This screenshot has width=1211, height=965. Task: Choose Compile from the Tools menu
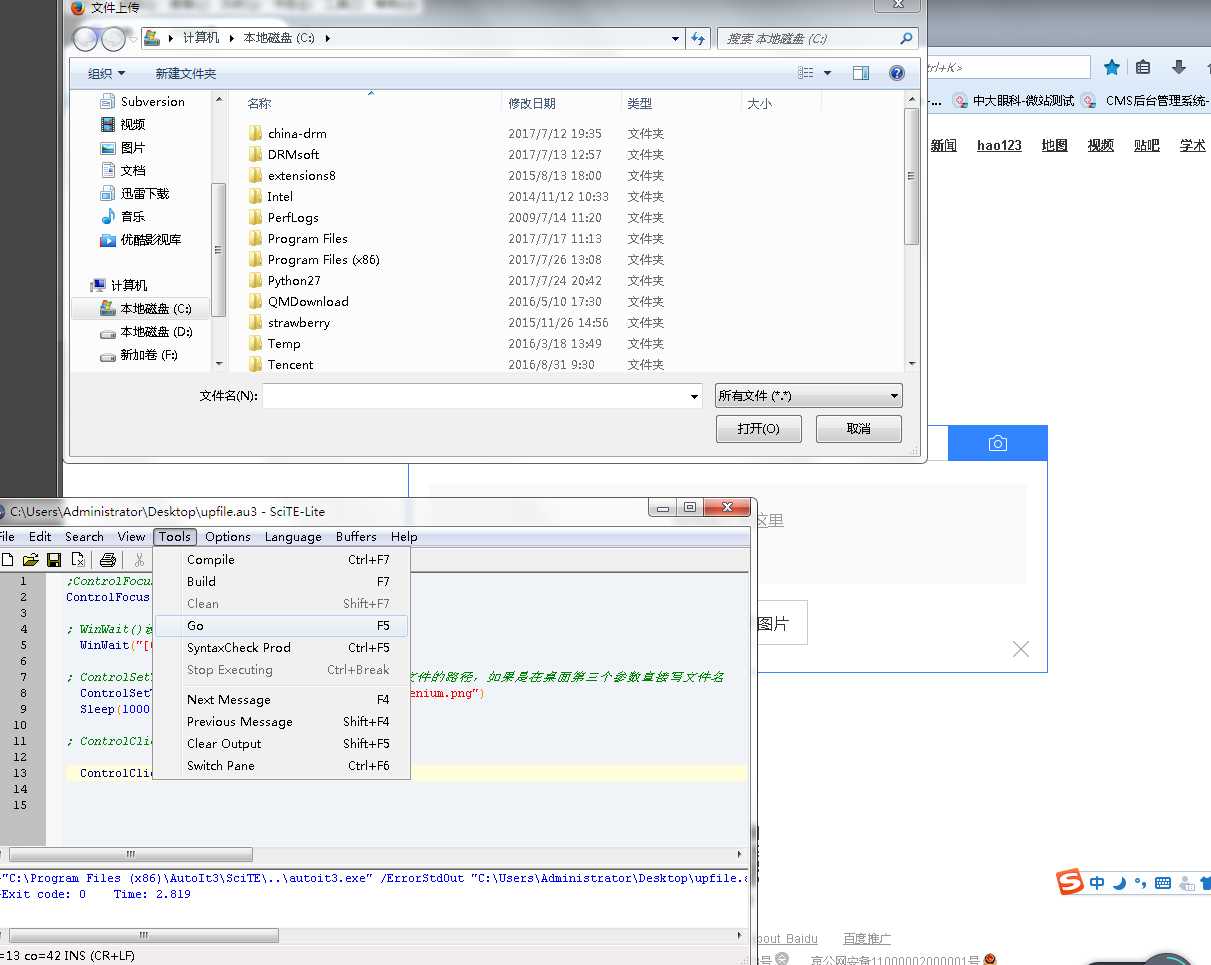[281, 560]
